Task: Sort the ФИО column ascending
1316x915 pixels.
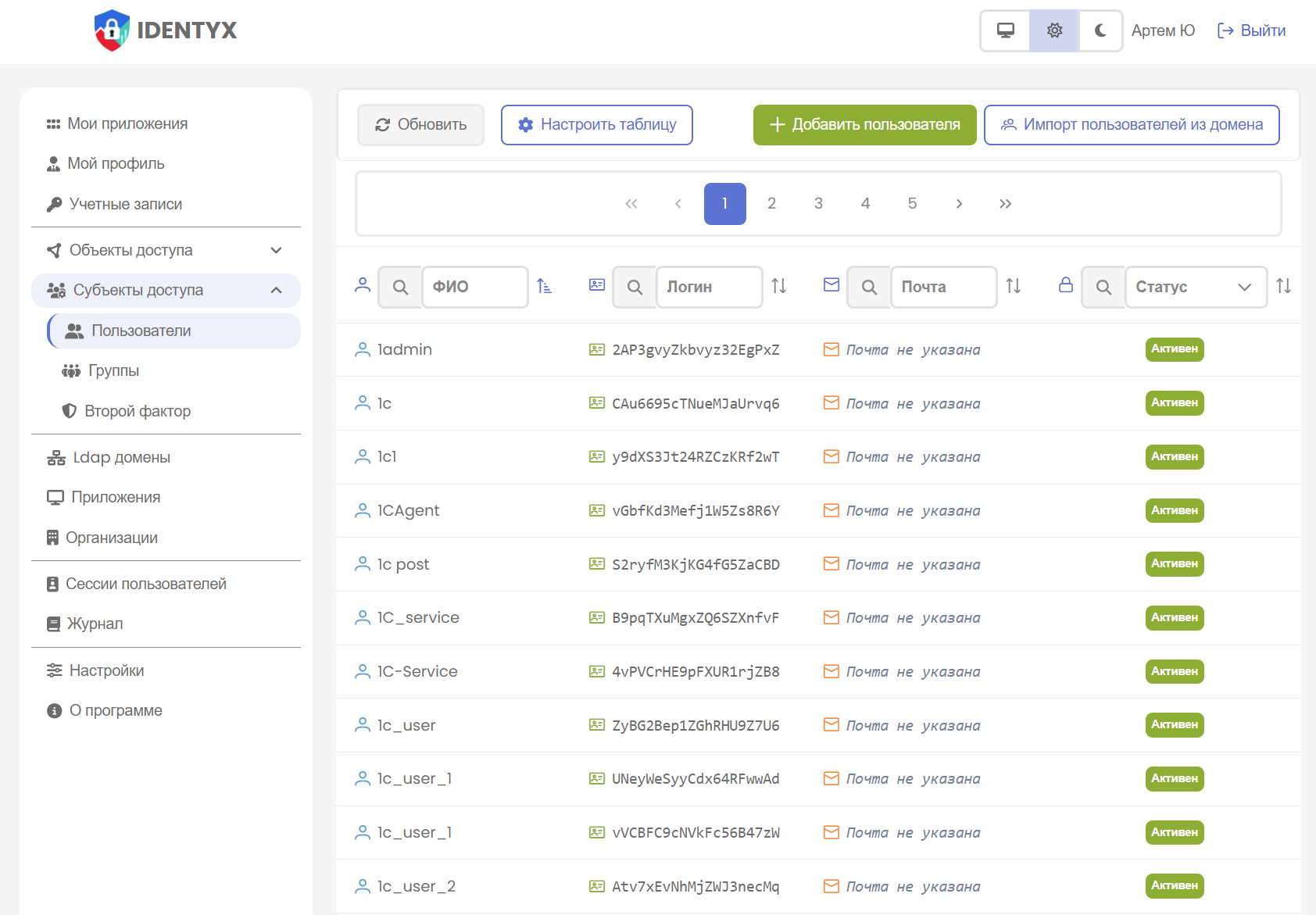Action: tap(545, 287)
